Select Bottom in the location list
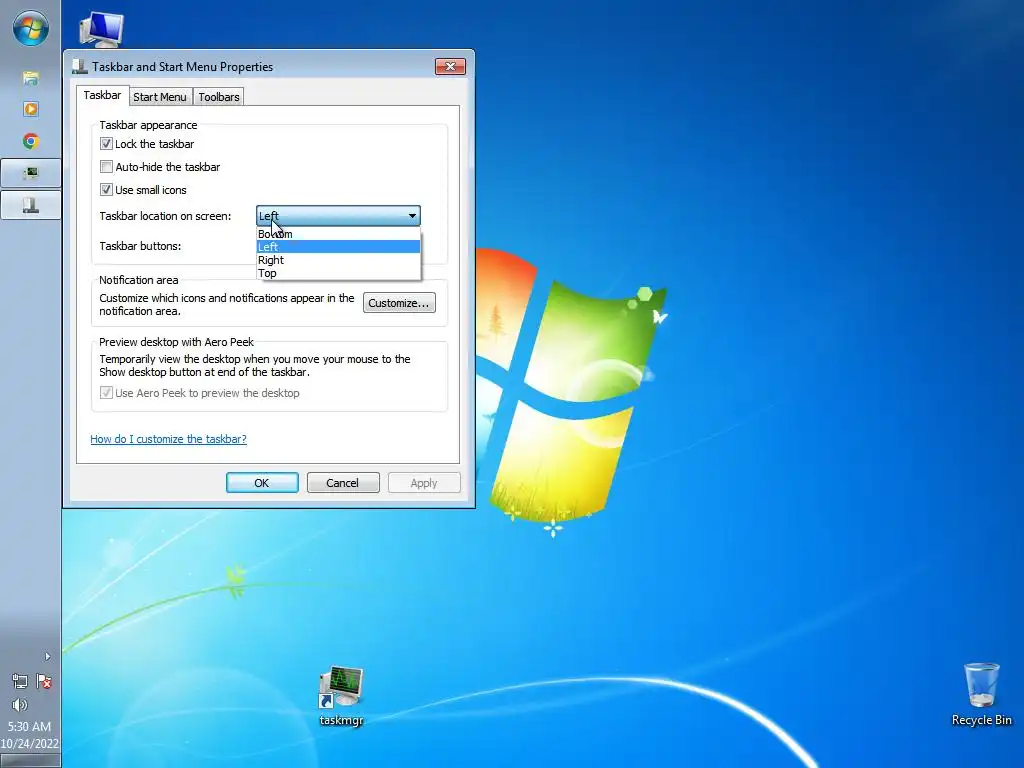This screenshot has width=1024, height=768. 338,234
